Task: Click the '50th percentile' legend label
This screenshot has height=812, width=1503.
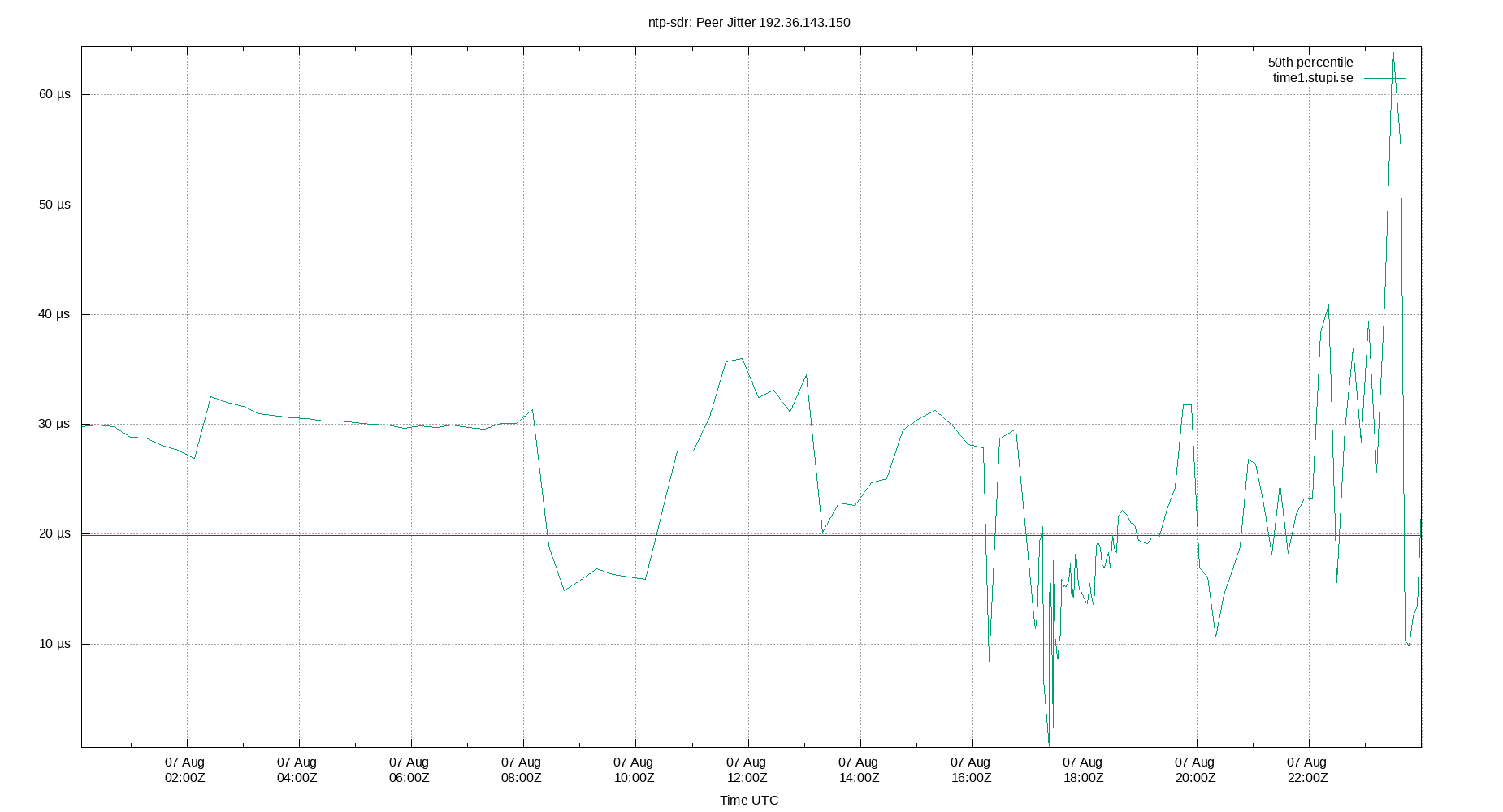Action: click(1310, 63)
